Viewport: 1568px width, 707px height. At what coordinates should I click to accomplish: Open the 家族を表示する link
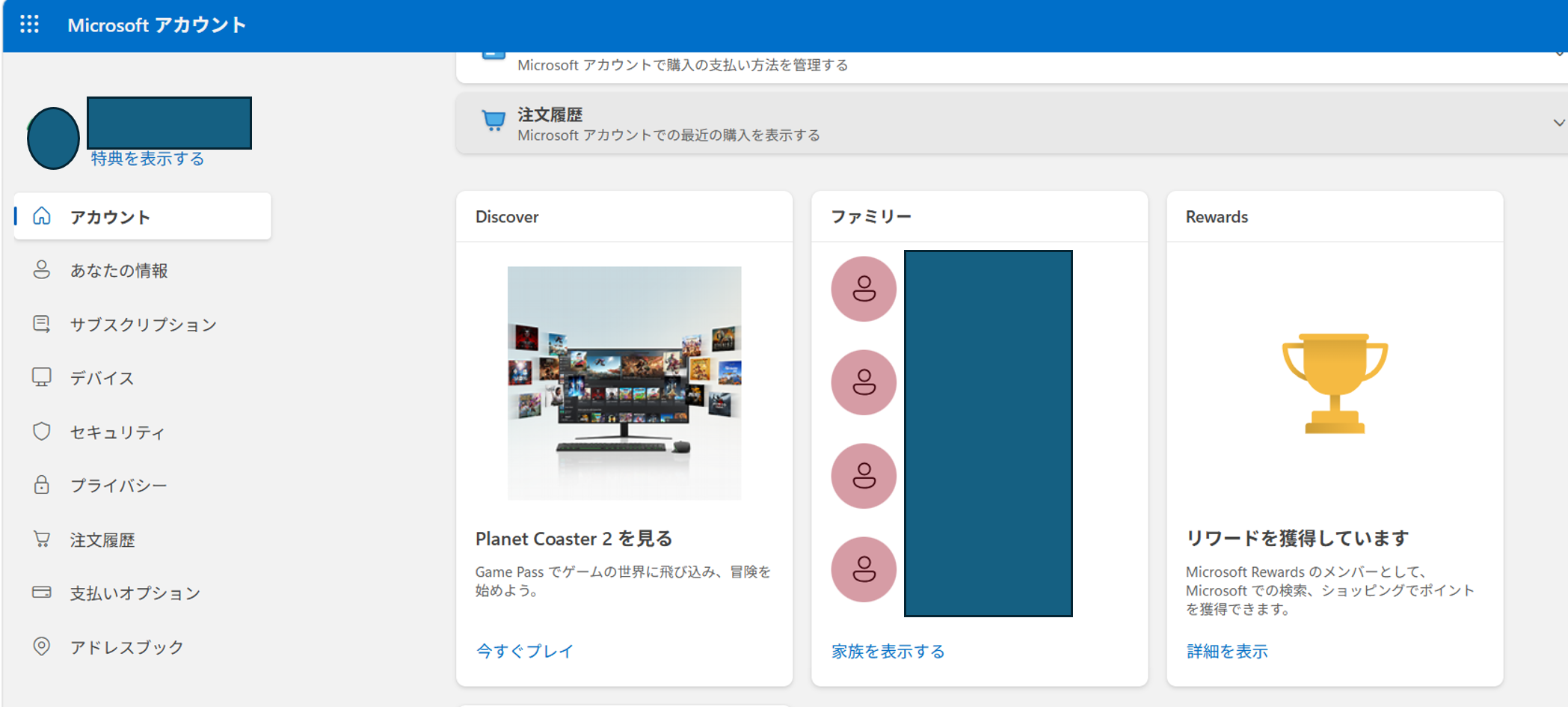click(888, 651)
